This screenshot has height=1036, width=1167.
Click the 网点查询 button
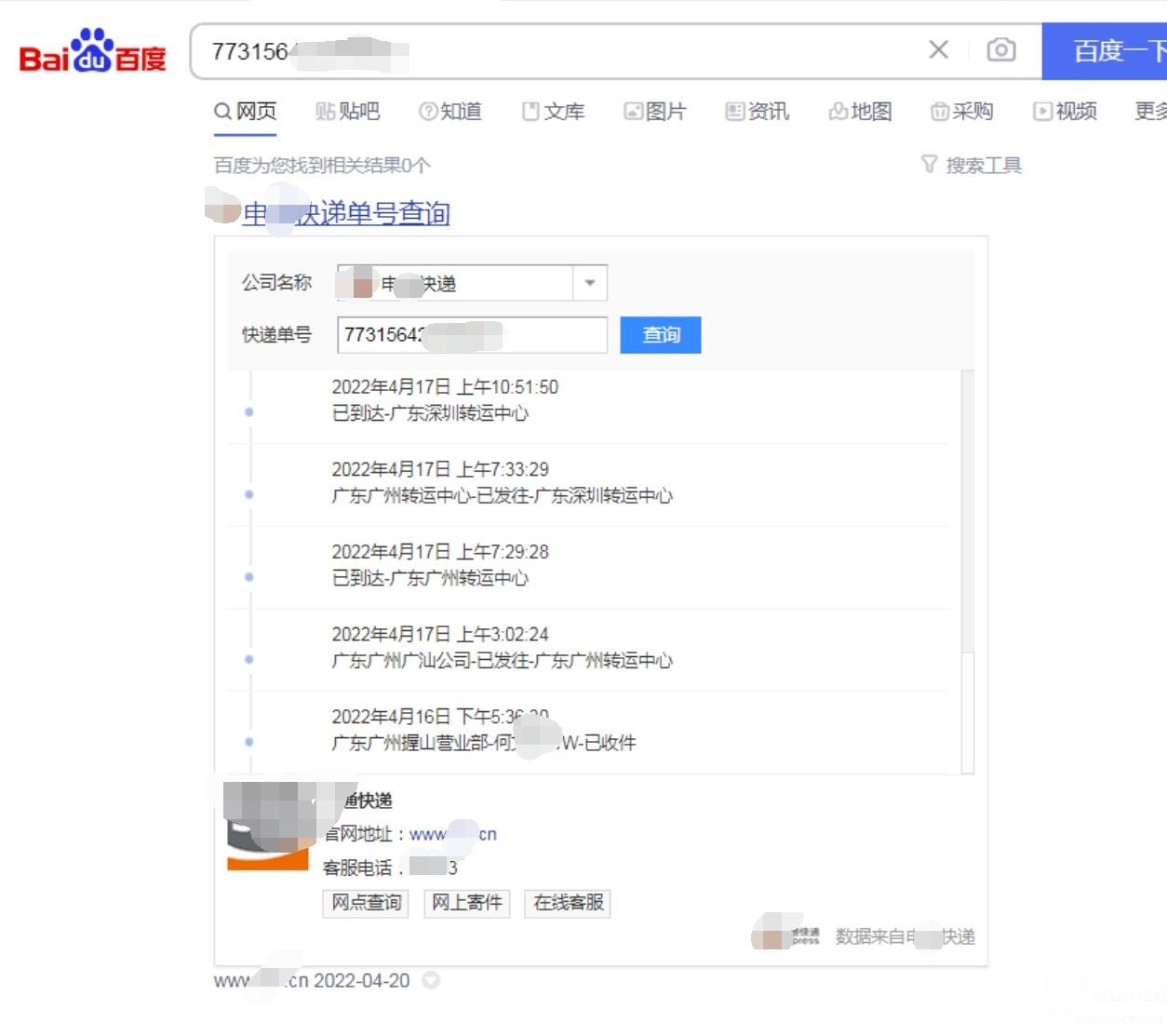pyautogui.click(x=366, y=903)
